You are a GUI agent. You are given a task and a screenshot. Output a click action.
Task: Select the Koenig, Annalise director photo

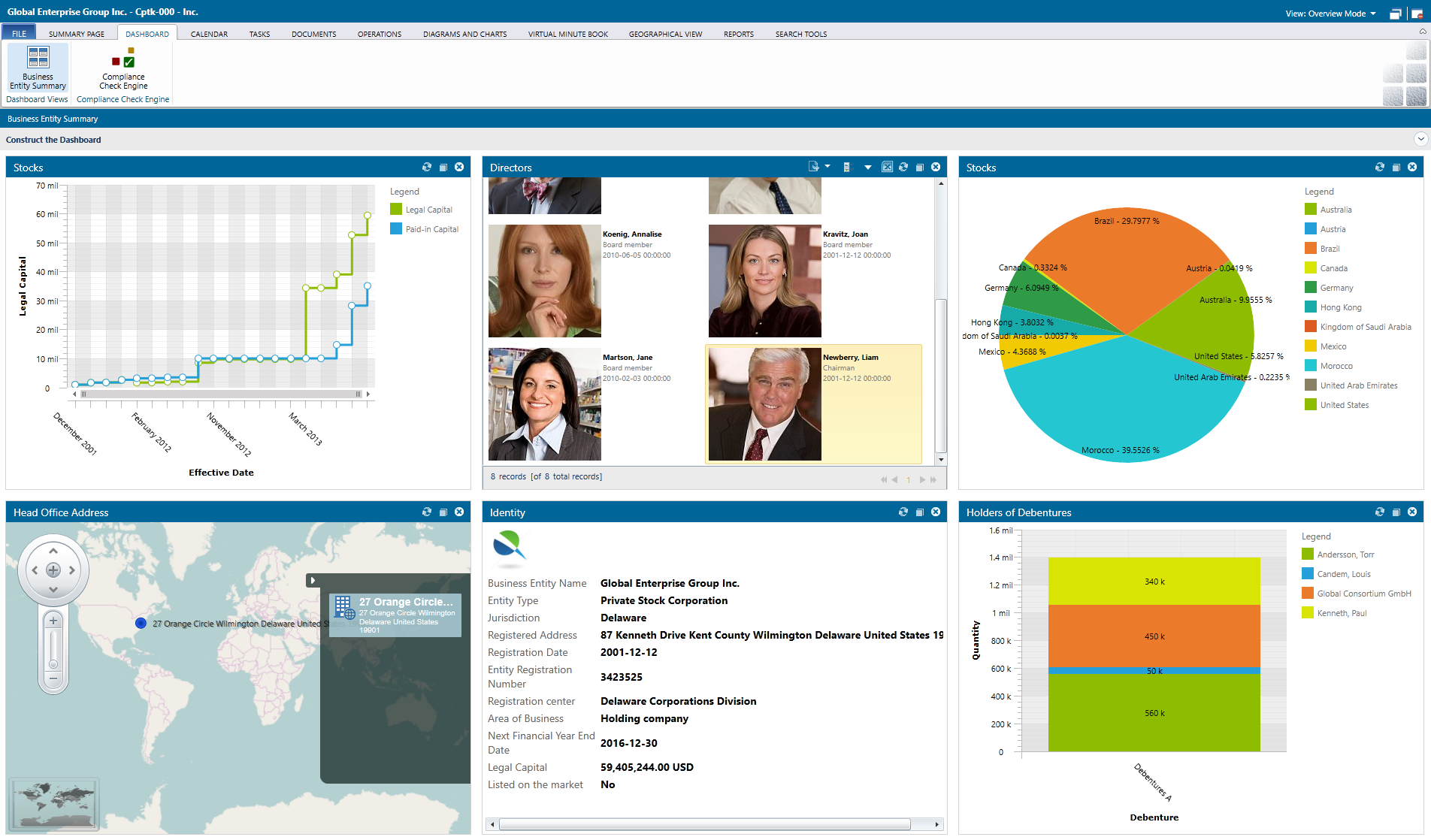(x=545, y=281)
